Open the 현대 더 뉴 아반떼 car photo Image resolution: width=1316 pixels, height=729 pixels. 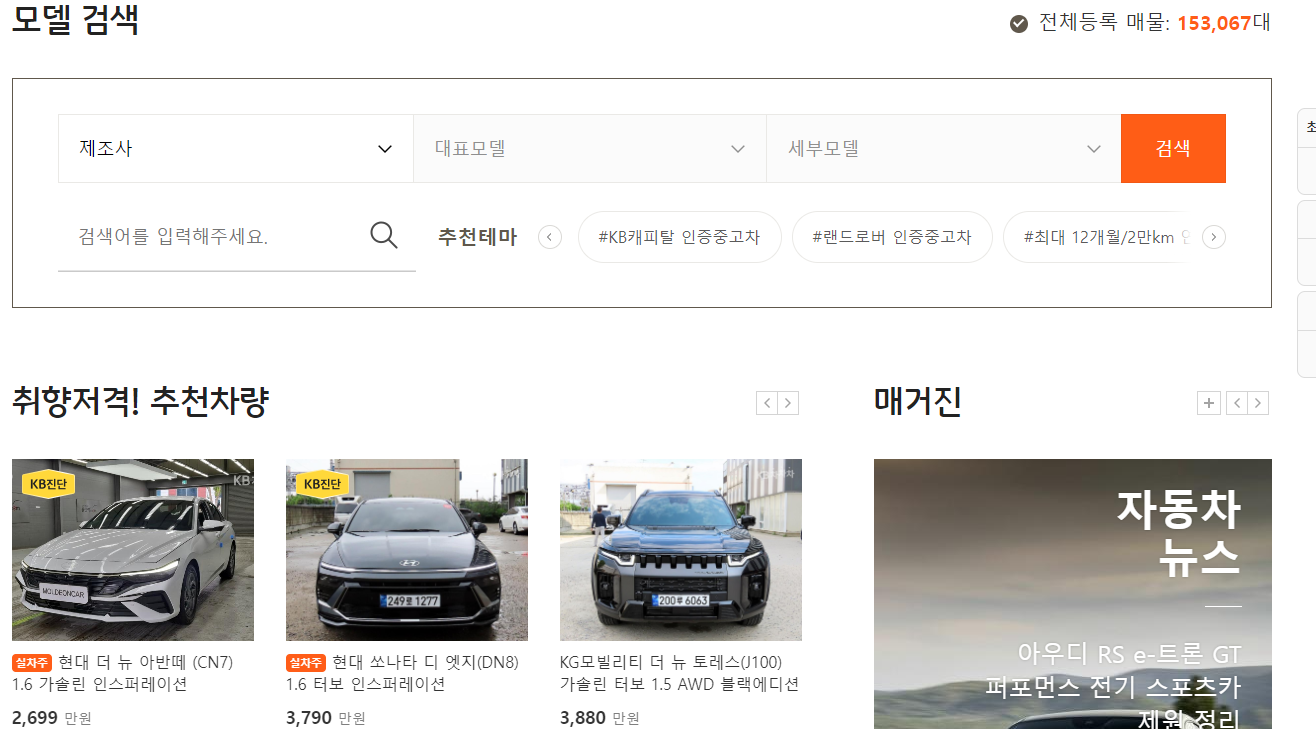(133, 550)
